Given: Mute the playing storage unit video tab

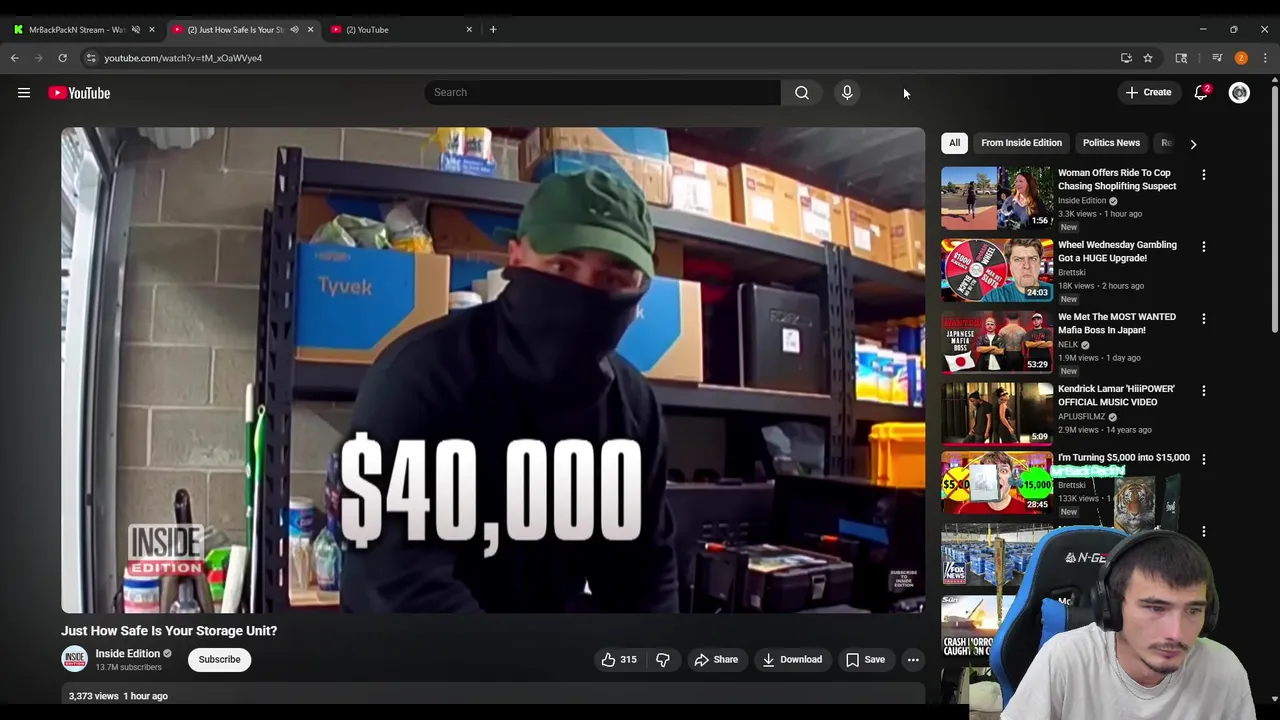Looking at the screenshot, I should click(x=294, y=29).
